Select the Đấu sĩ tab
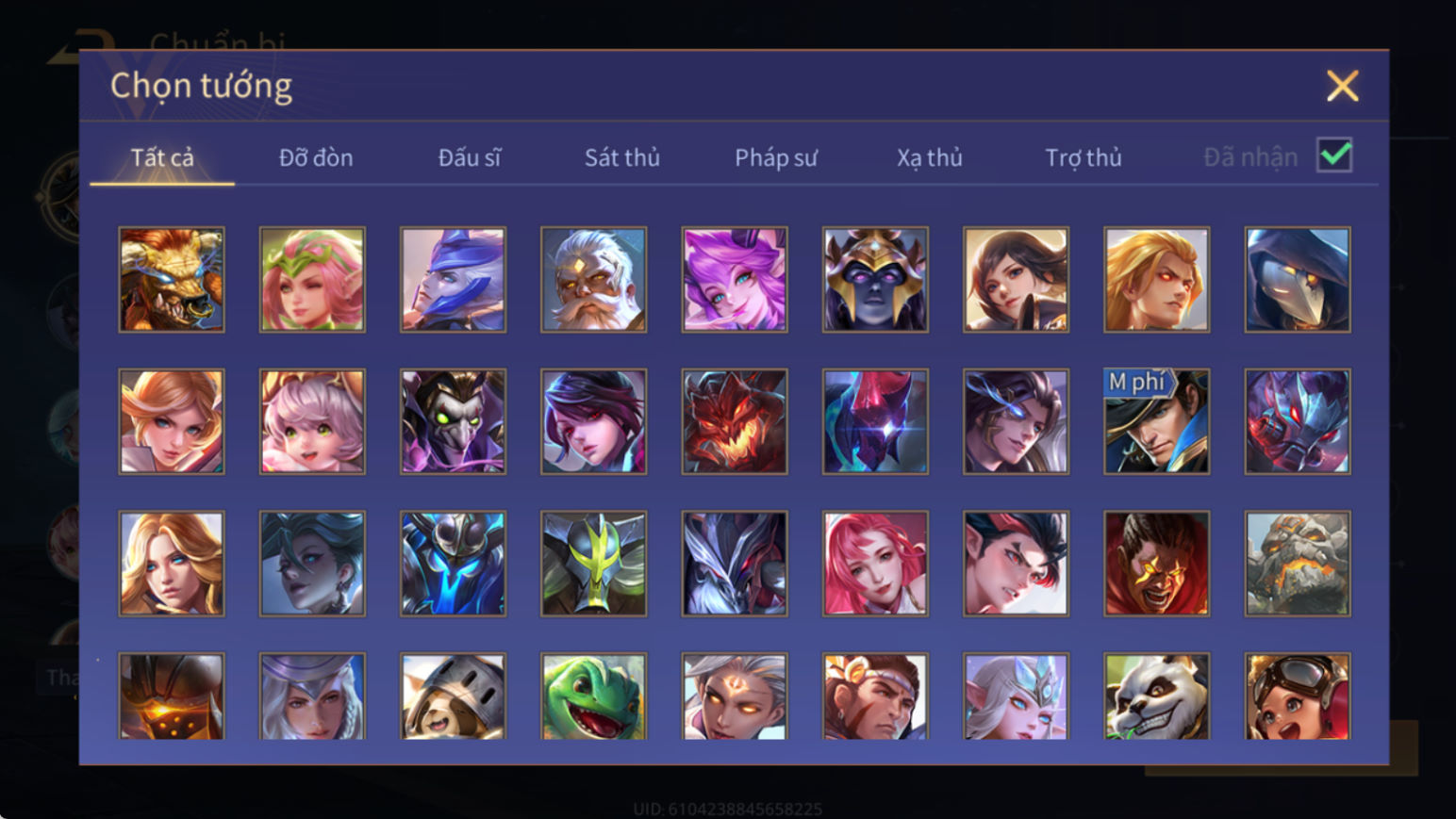1456x819 pixels. click(x=470, y=157)
